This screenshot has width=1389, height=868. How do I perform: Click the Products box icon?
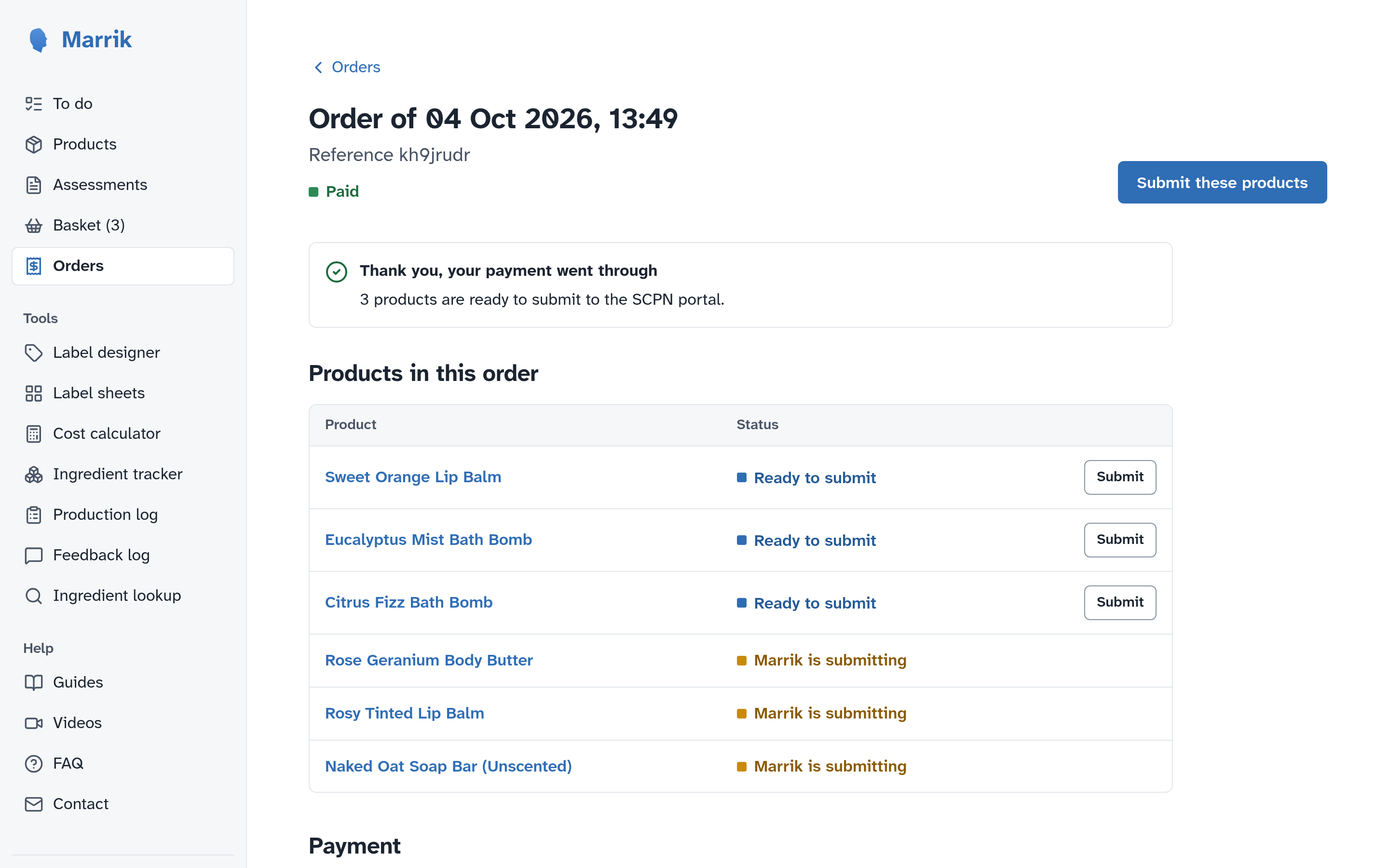(x=34, y=145)
